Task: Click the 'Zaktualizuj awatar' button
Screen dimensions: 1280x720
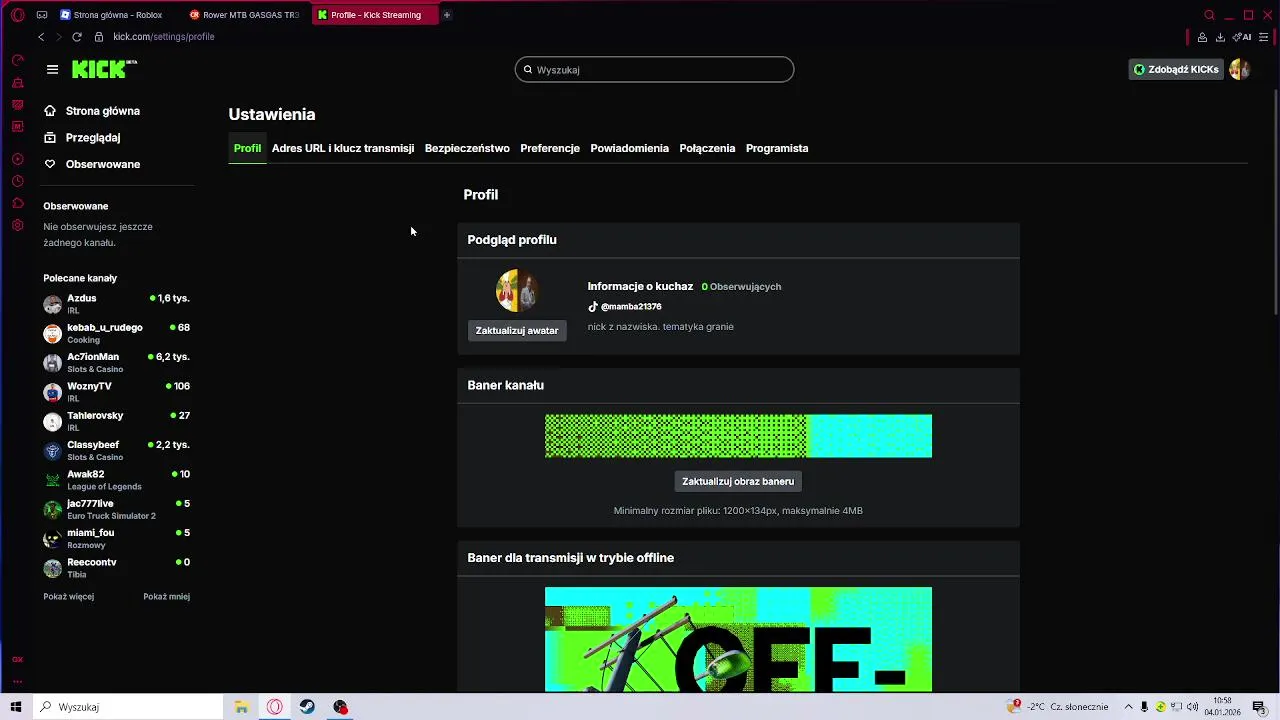Action: point(517,330)
